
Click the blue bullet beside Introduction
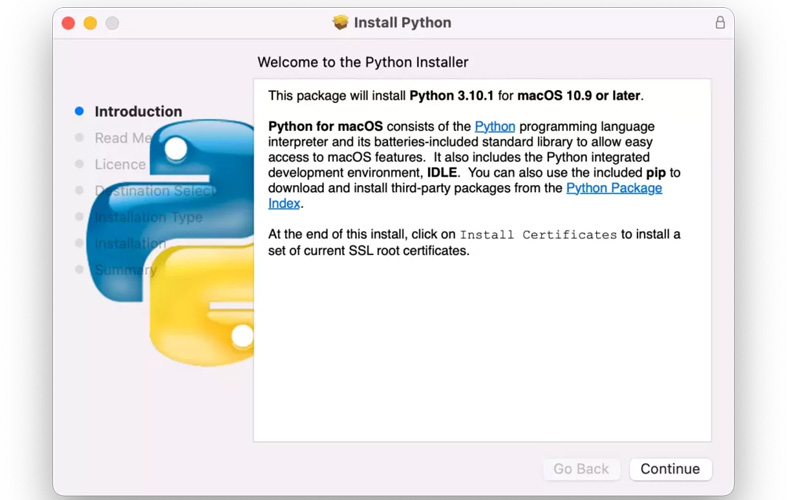click(79, 111)
